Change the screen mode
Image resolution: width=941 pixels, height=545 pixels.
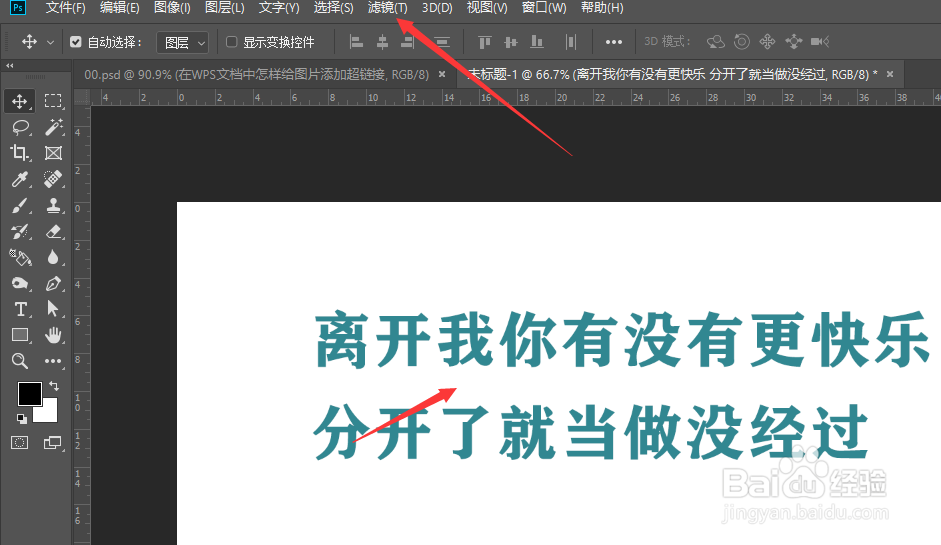[x=53, y=443]
